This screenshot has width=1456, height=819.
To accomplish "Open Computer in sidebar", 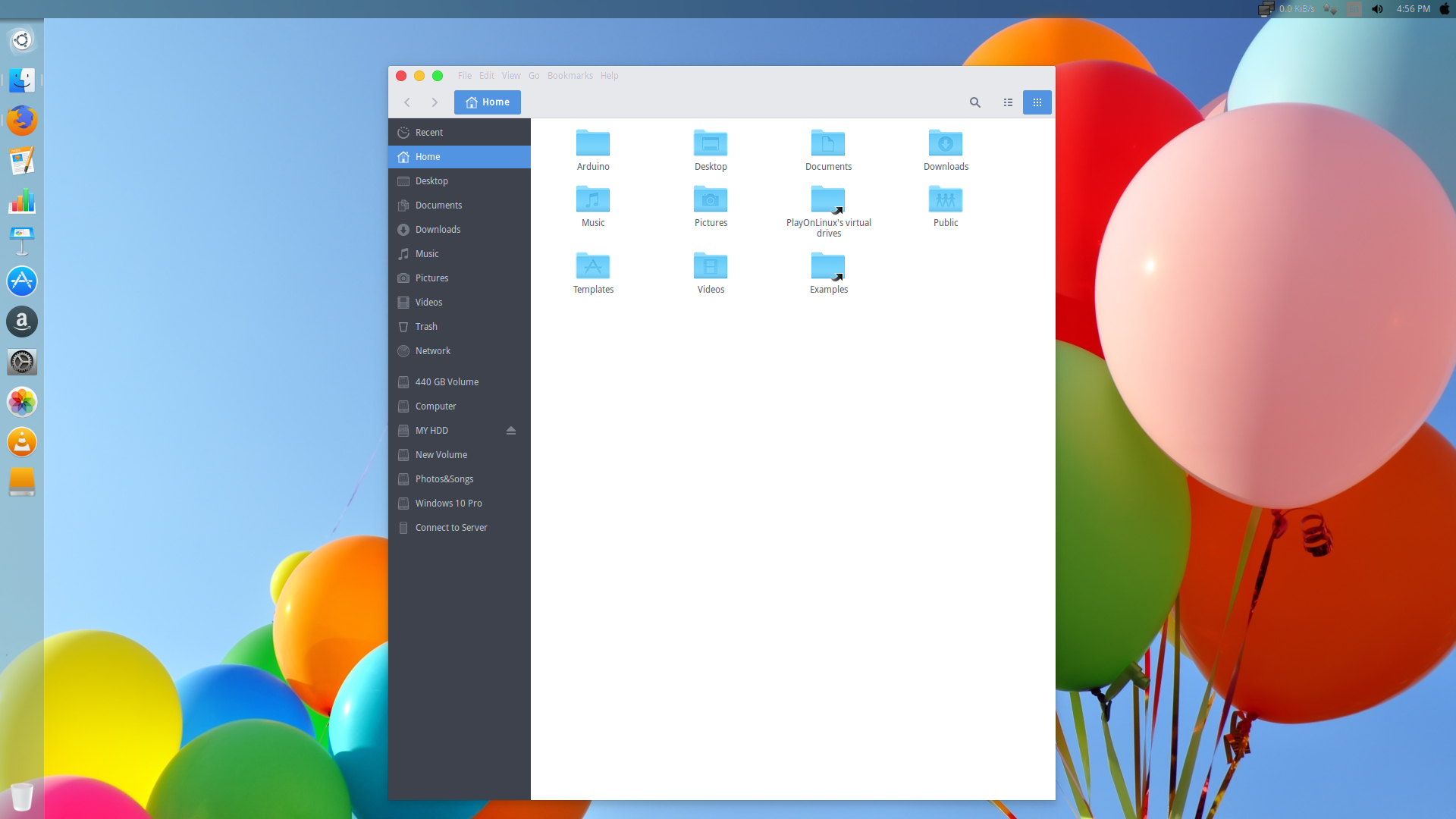I will tap(460, 406).
